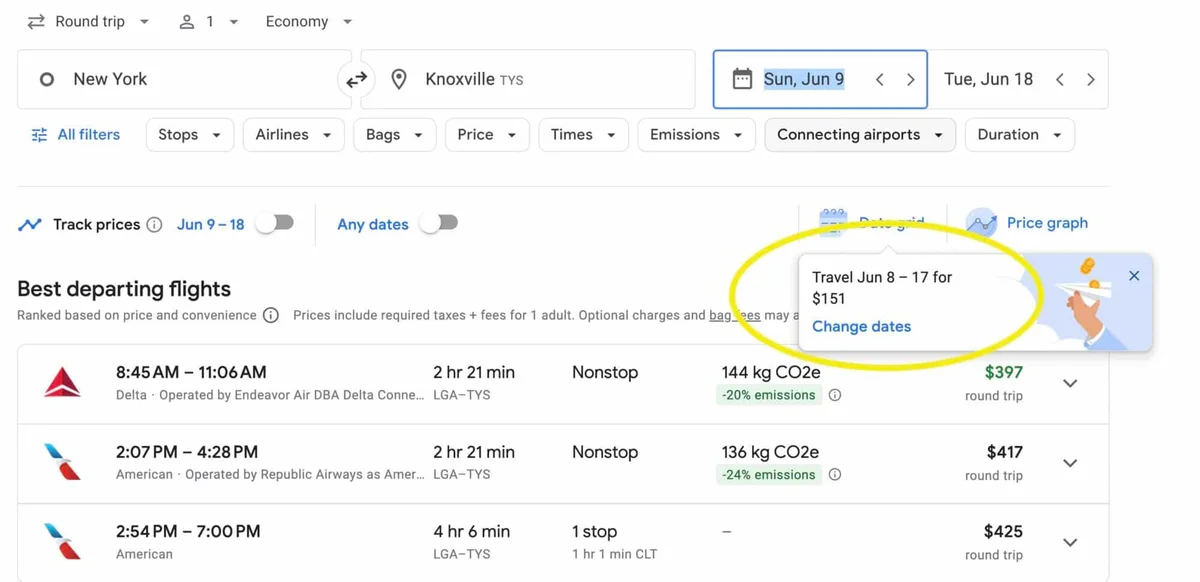This screenshot has height=582, width=1200.
Task: Click info icon after 'price and convenience'
Action: (x=271, y=315)
